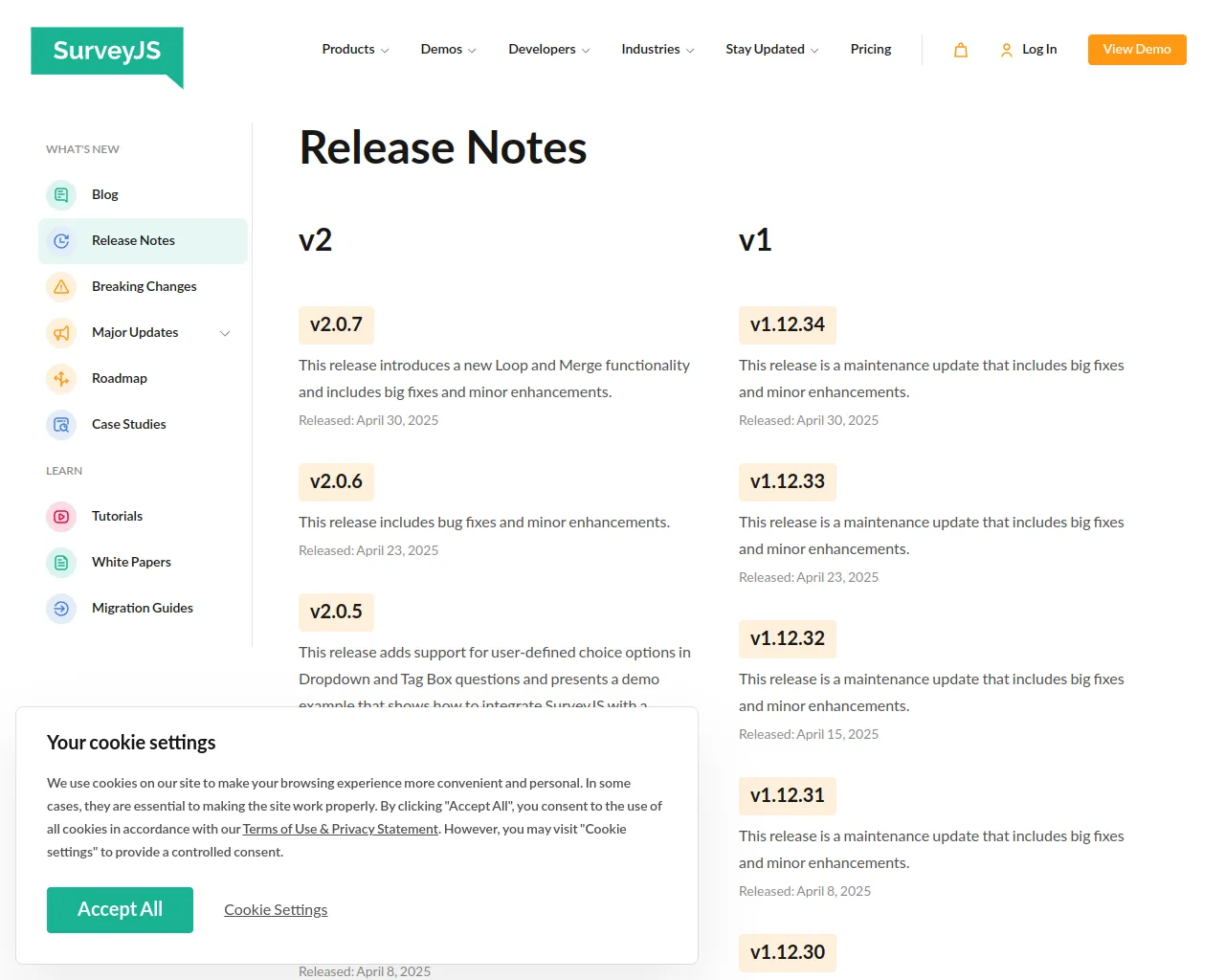Viewport: 1225px width, 980px height.
Task: Click the 'Released: April 30, 2025' text under v2.0.7
Action: (x=368, y=420)
